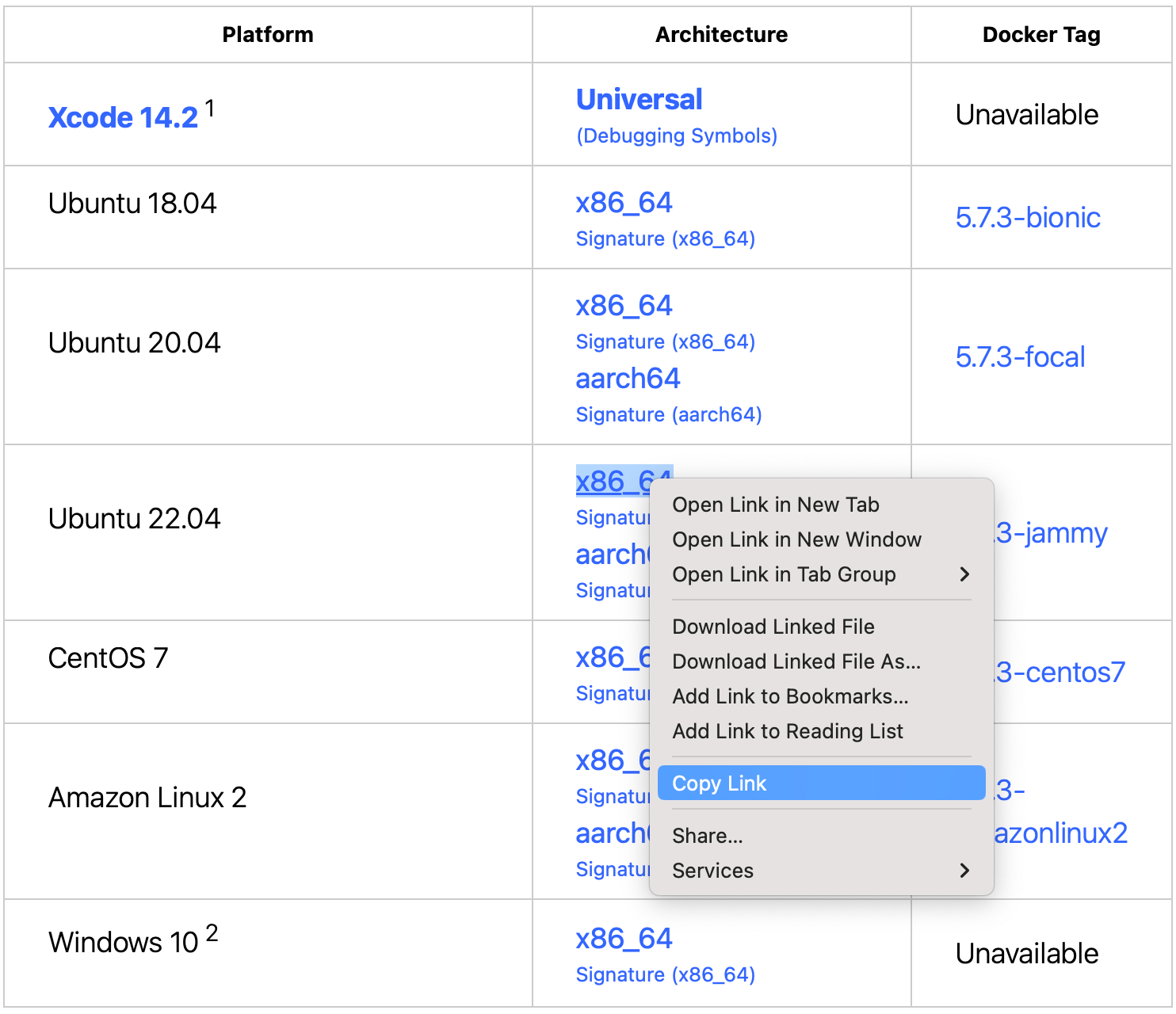The height and width of the screenshot is (1014, 1176).
Task: Choose Download Linked File As option
Action: (796, 661)
